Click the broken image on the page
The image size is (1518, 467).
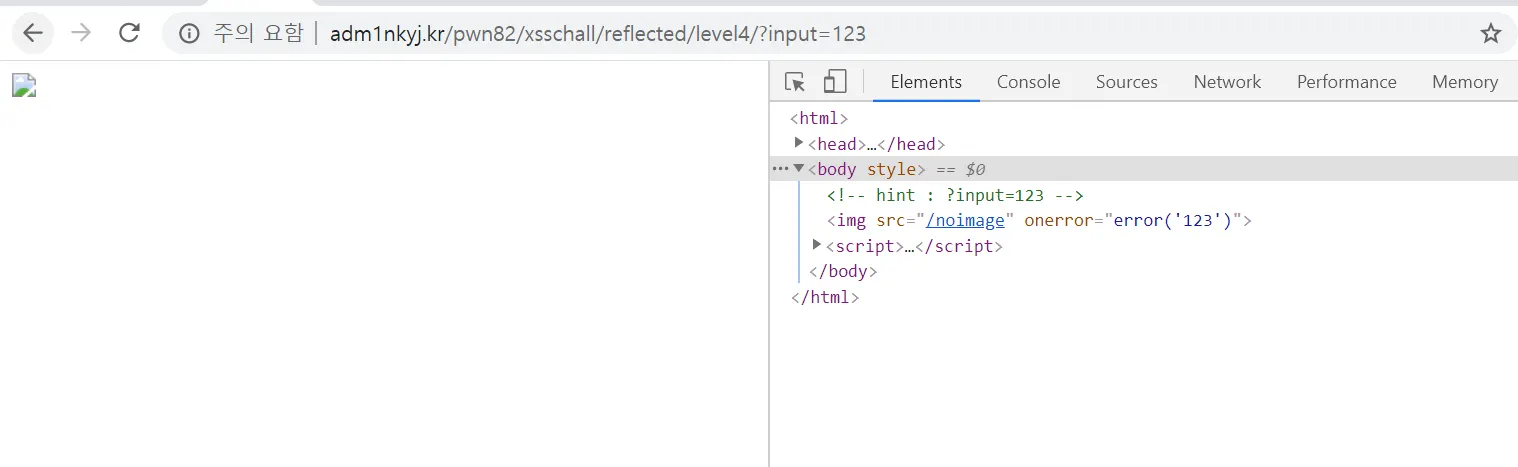[x=24, y=86]
